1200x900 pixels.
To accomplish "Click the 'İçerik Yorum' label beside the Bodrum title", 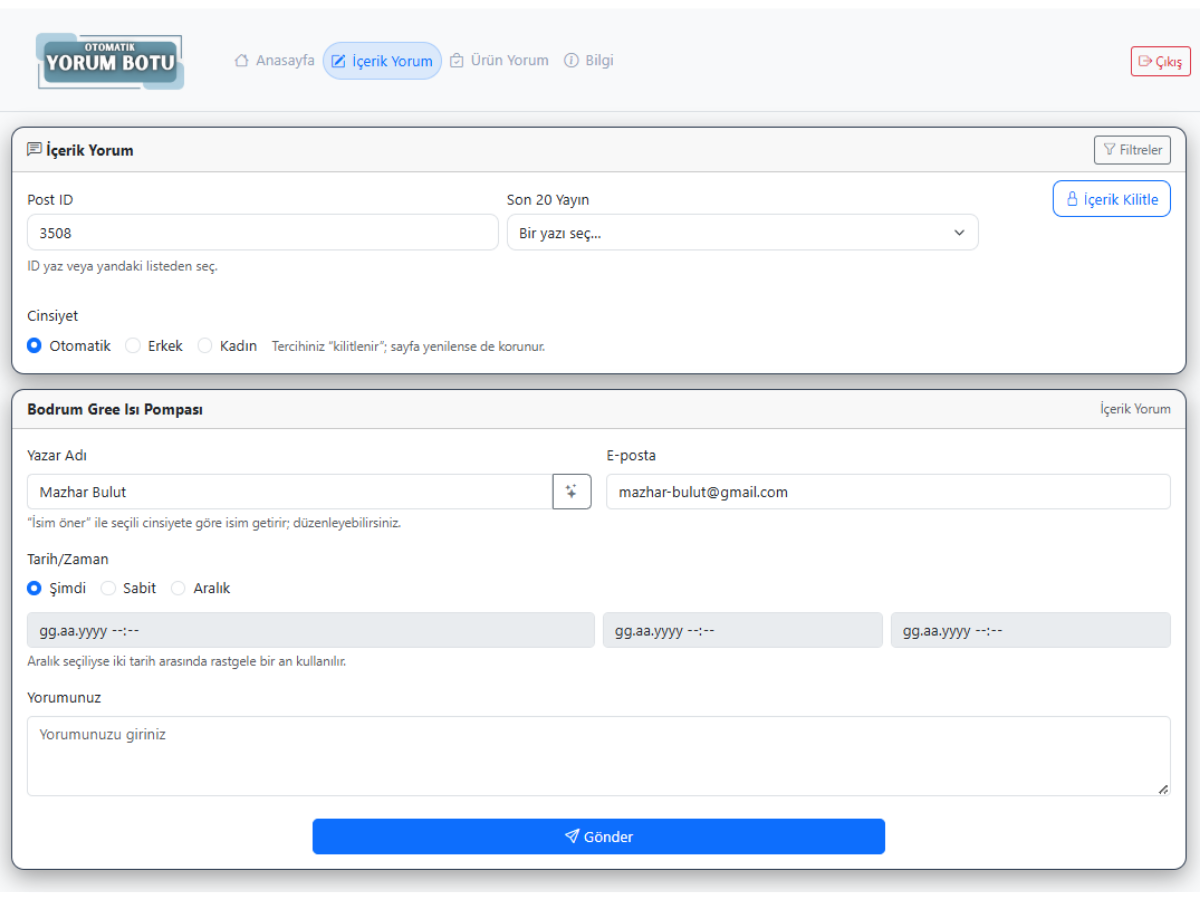I will pyautogui.click(x=1135, y=409).
